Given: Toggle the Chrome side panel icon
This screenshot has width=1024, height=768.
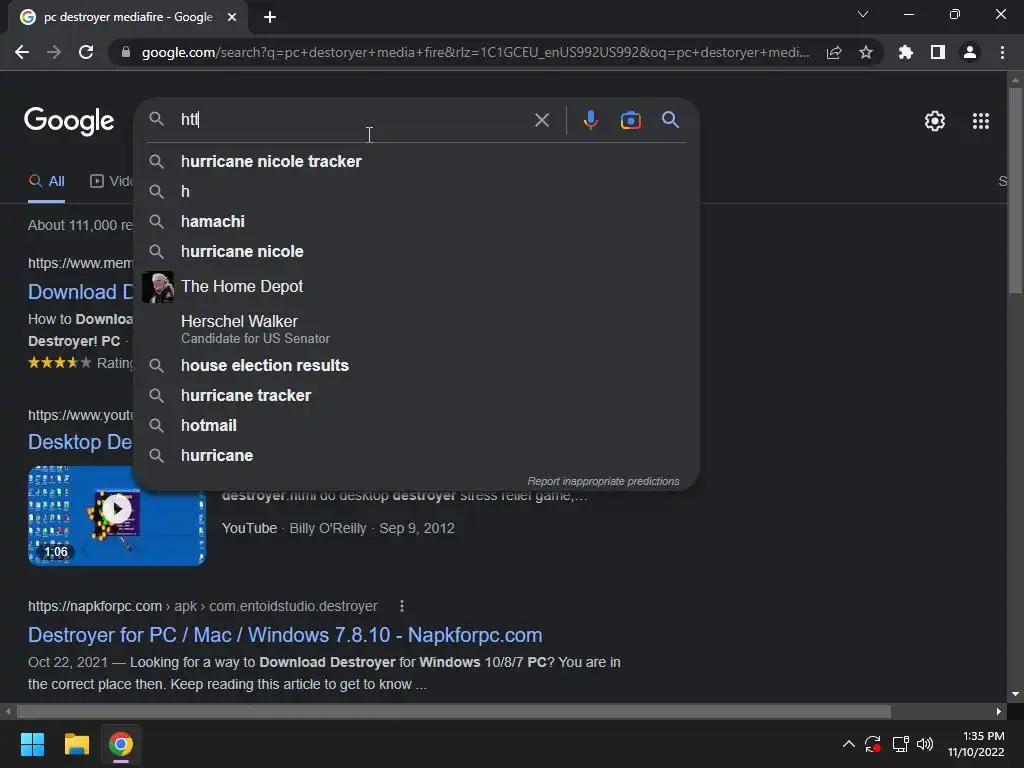Looking at the screenshot, I should (x=938, y=52).
